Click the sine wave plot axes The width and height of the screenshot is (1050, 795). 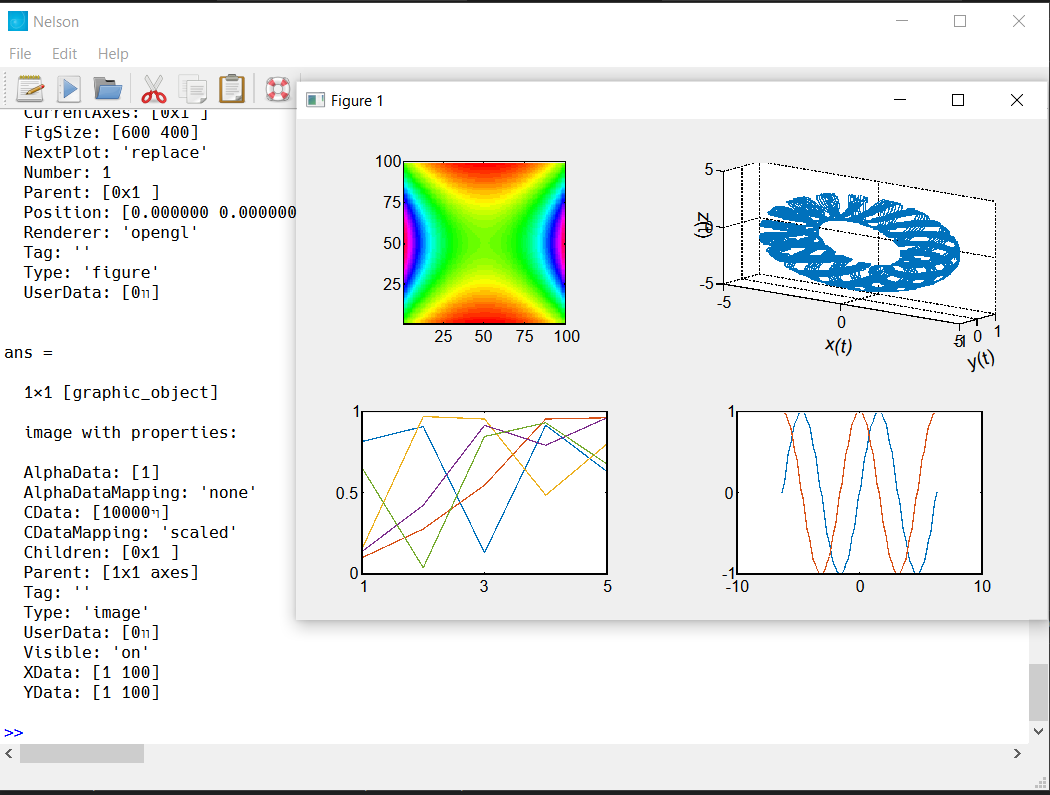860,492
